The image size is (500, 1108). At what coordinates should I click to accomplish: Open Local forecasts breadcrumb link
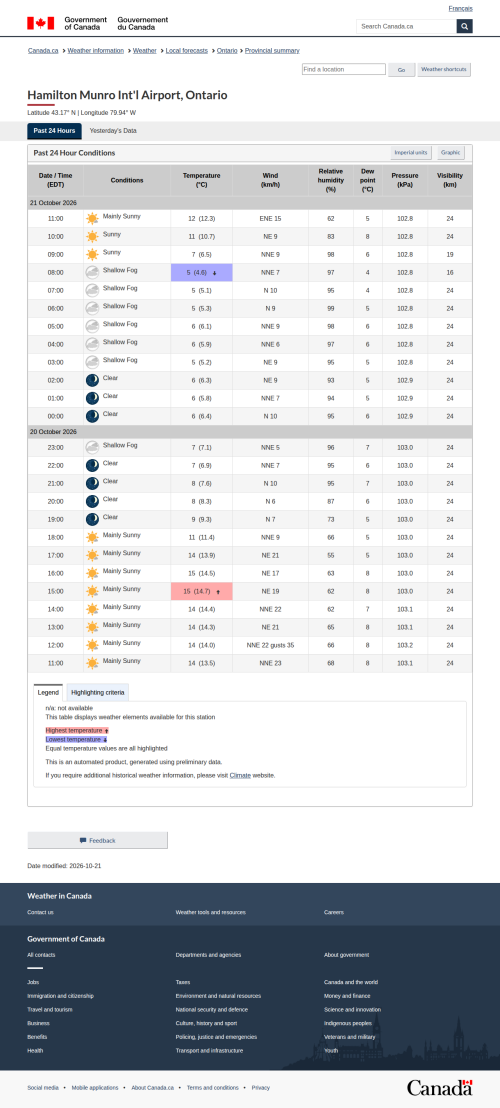[x=186, y=51]
